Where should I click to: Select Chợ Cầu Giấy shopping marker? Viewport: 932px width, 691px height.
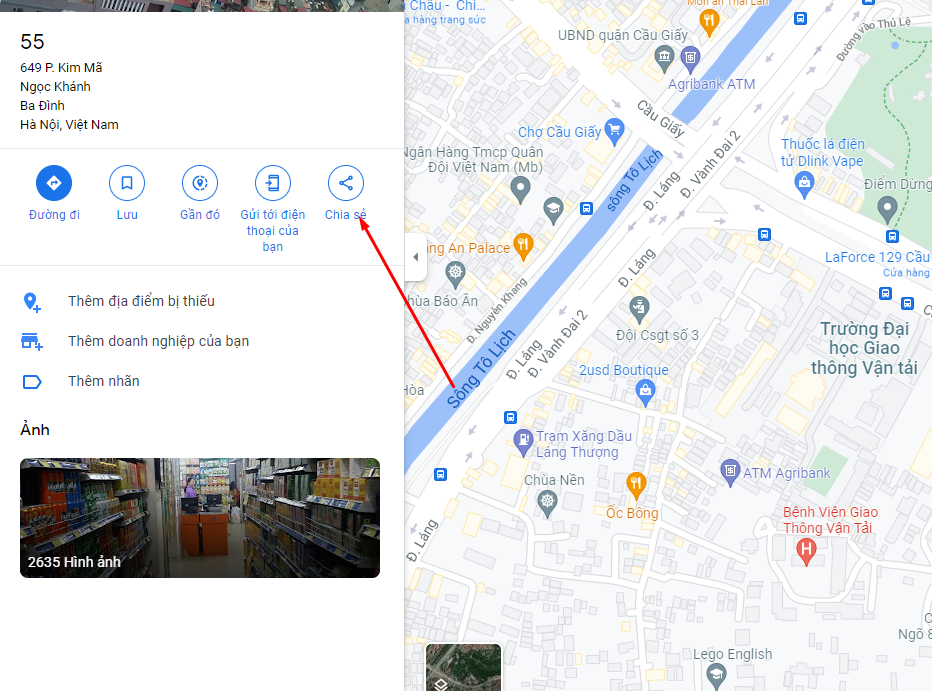614,131
